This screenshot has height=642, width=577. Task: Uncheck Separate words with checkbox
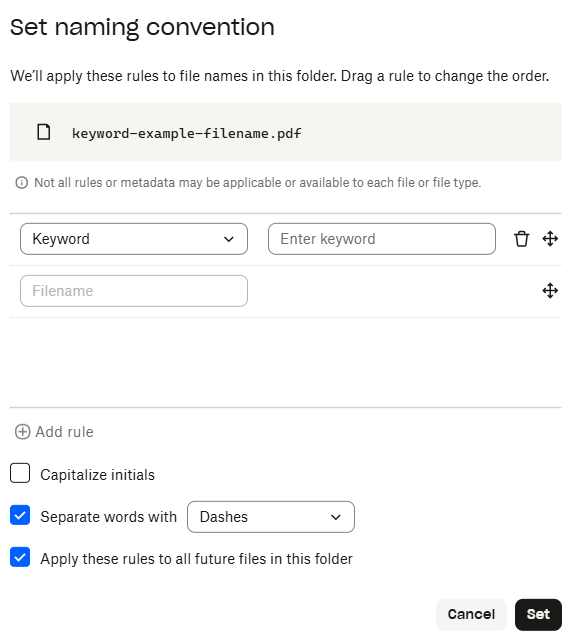pos(20,515)
